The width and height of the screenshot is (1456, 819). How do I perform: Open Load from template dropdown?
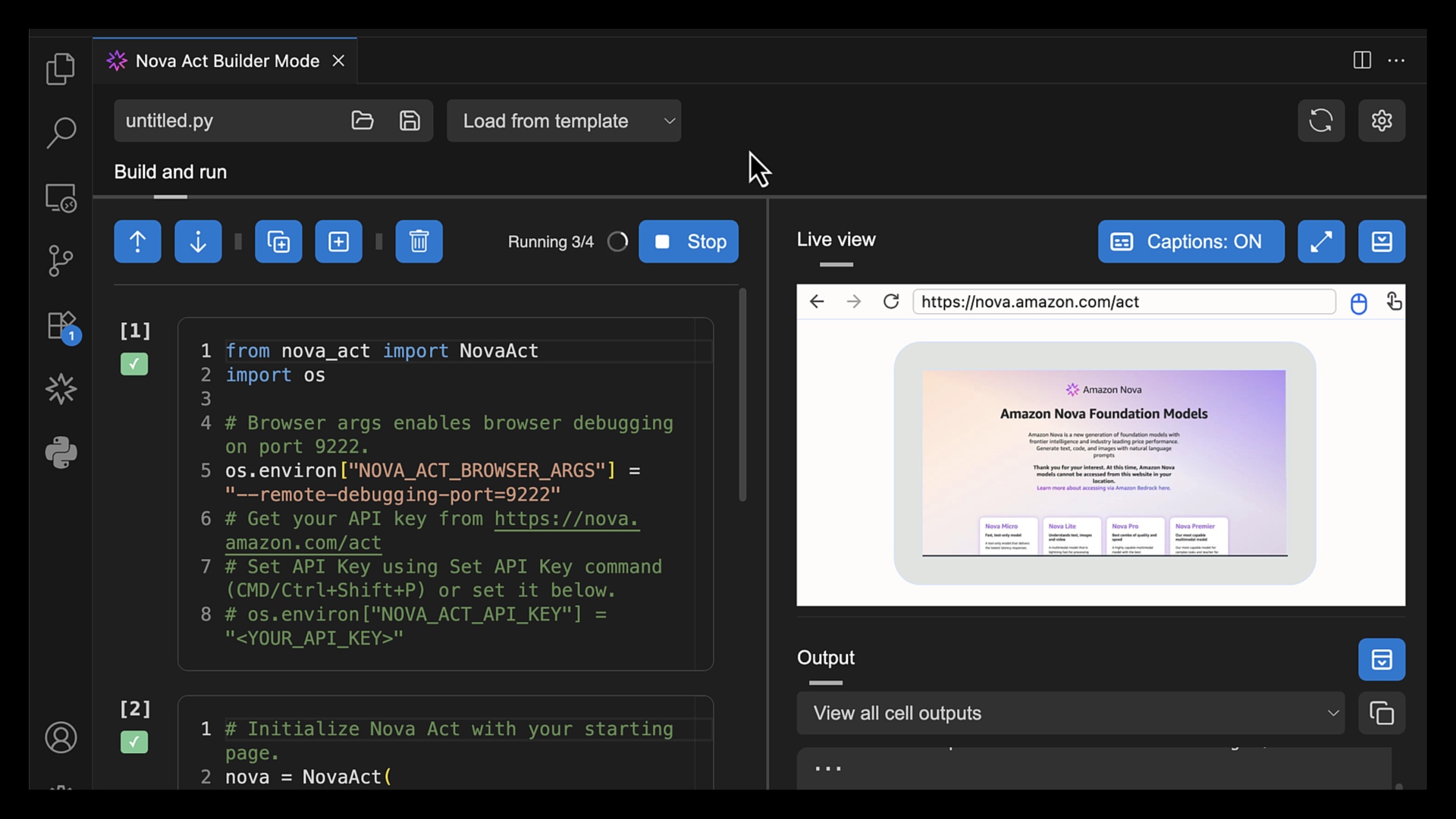coord(563,121)
